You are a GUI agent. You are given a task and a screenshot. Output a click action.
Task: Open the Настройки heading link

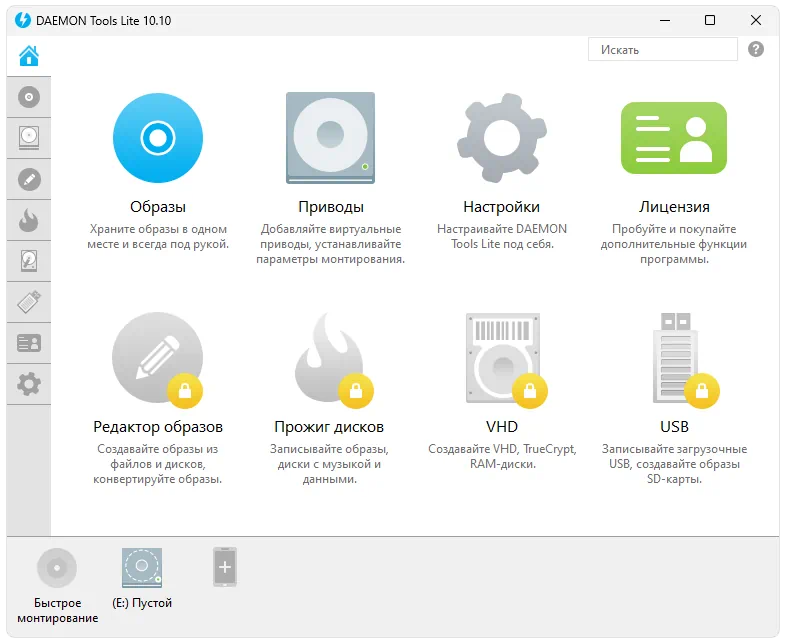click(502, 207)
